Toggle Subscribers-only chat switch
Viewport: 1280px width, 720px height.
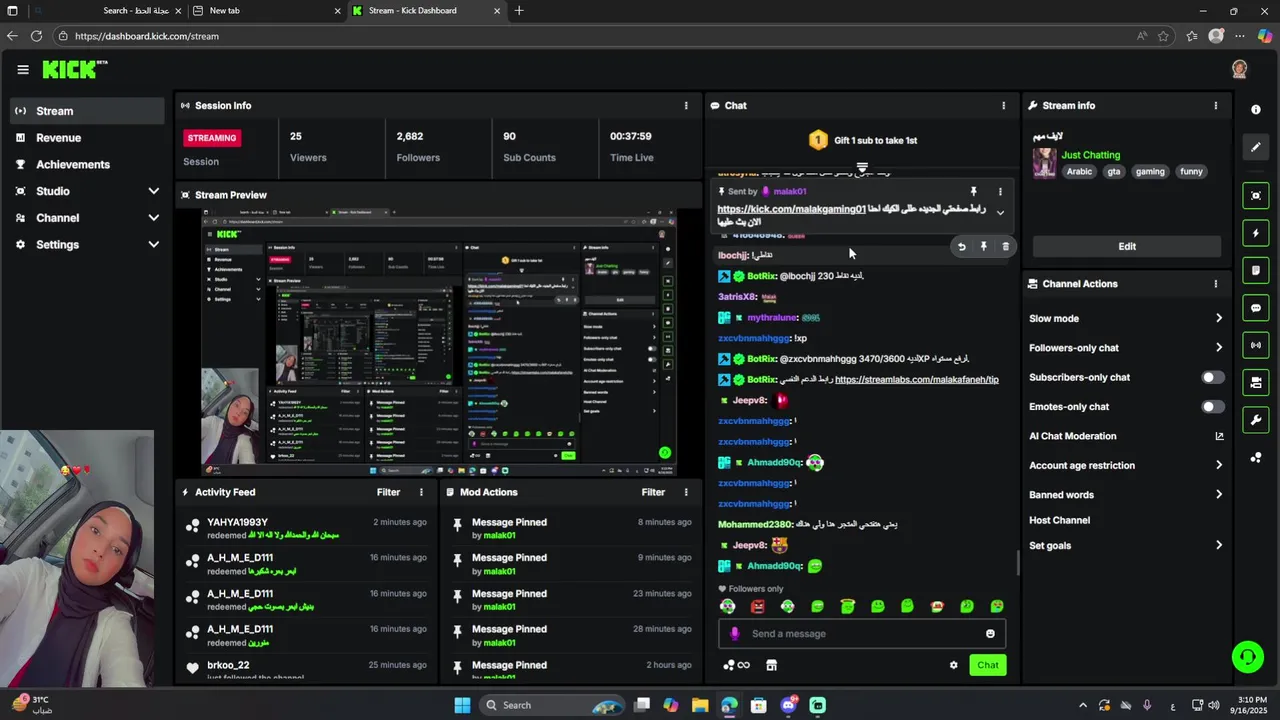click(1212, 377)
